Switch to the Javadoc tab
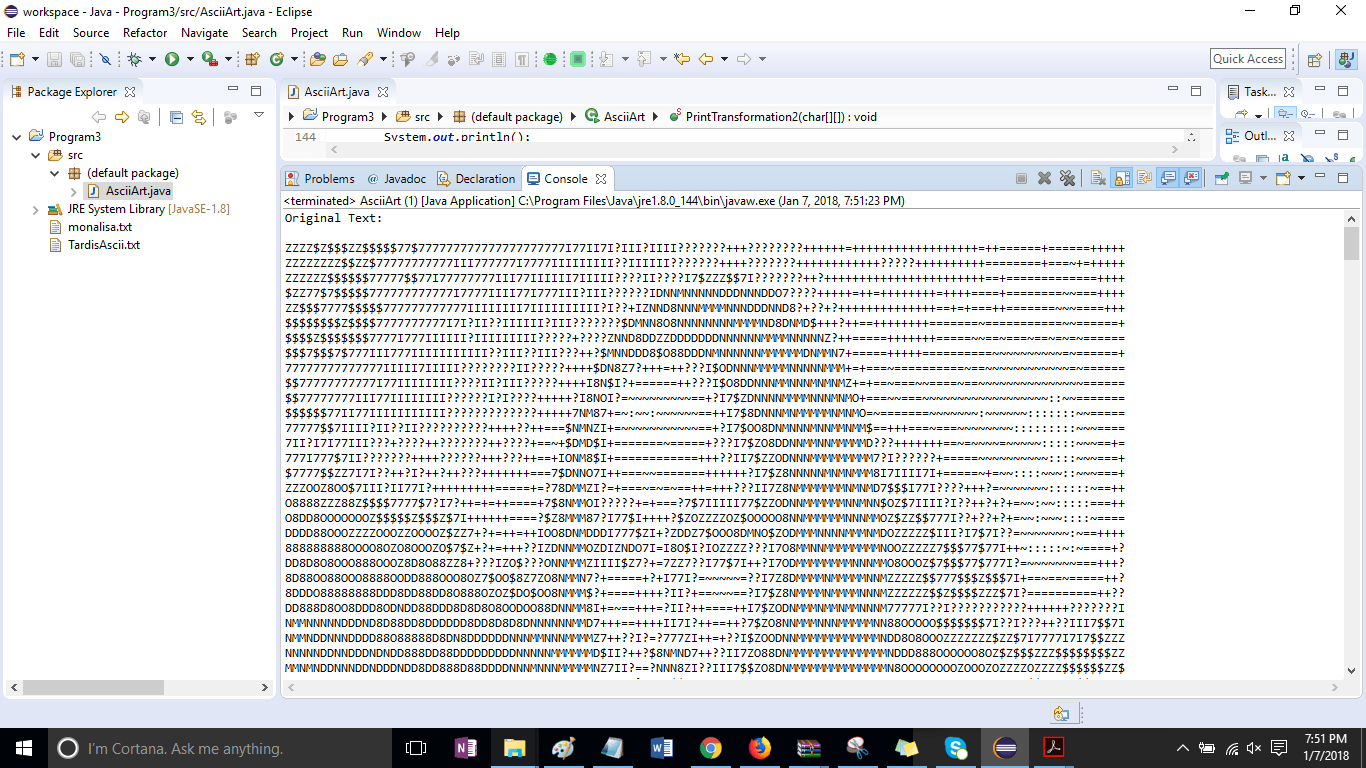Image resolution: width=1366 pixels, height=768 pixels. [397, 179]
